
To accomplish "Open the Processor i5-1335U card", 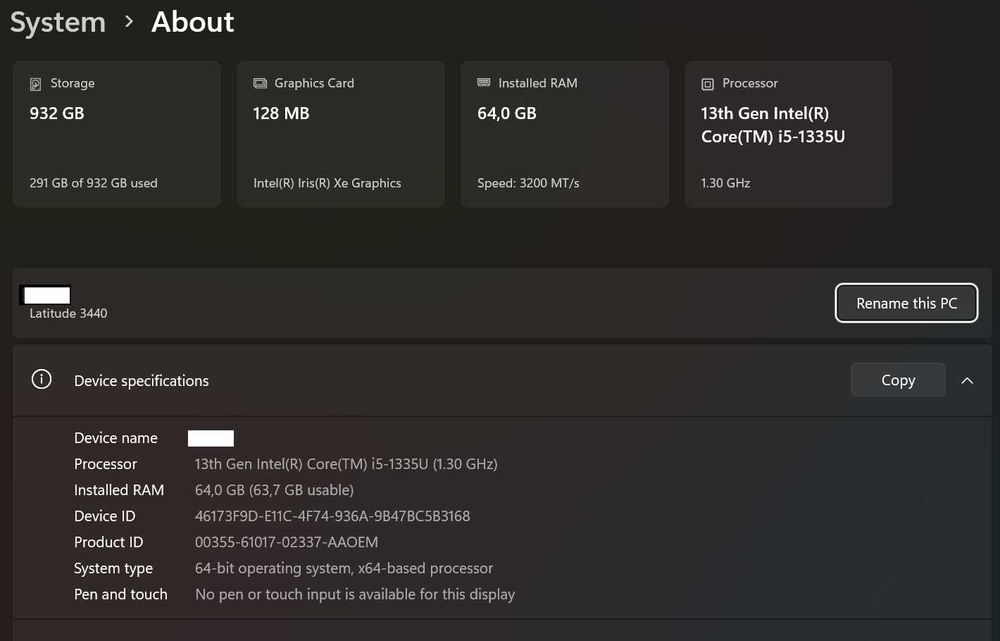I will [788, 134].
